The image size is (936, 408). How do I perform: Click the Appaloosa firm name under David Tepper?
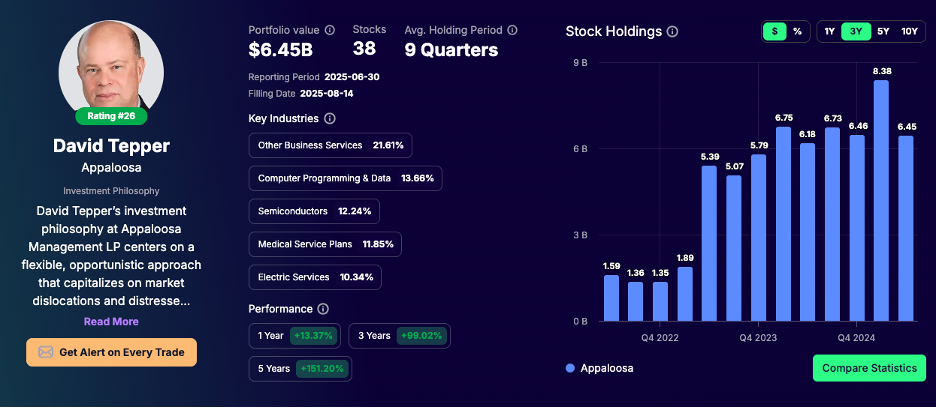(111, 168)
